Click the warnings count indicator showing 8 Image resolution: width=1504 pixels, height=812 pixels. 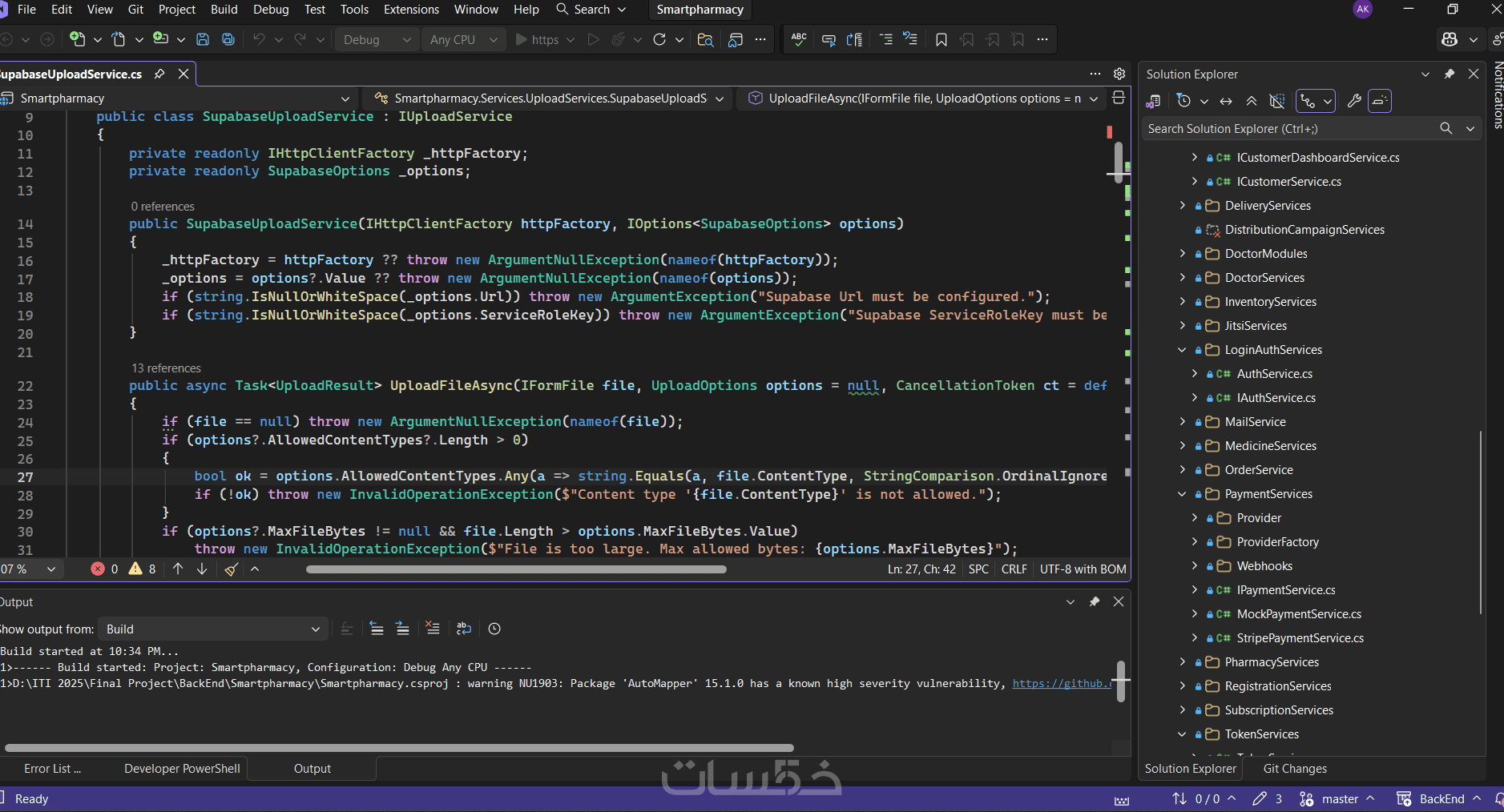pos(142,569)
